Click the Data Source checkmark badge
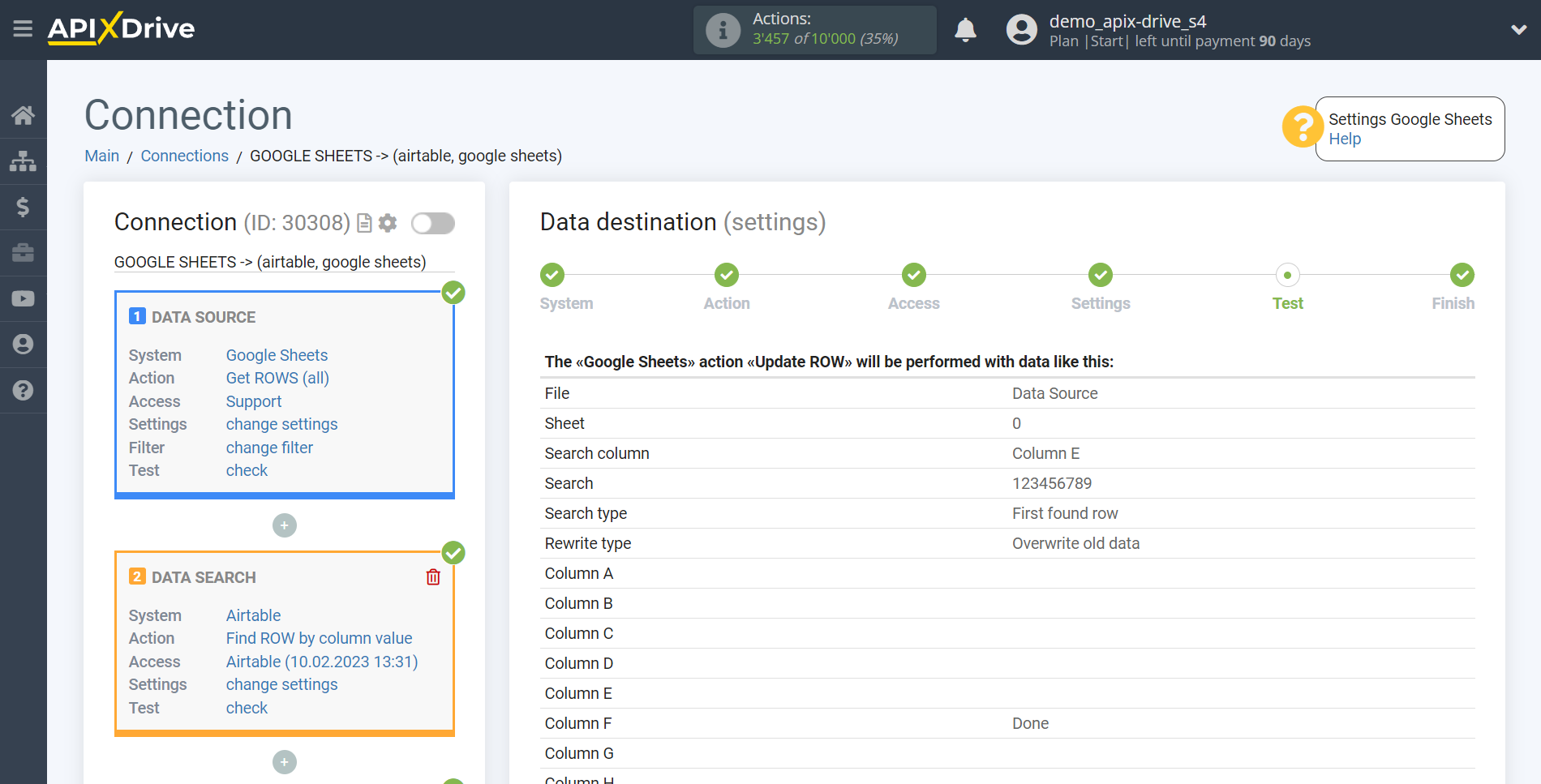 (x=453, y=293)
